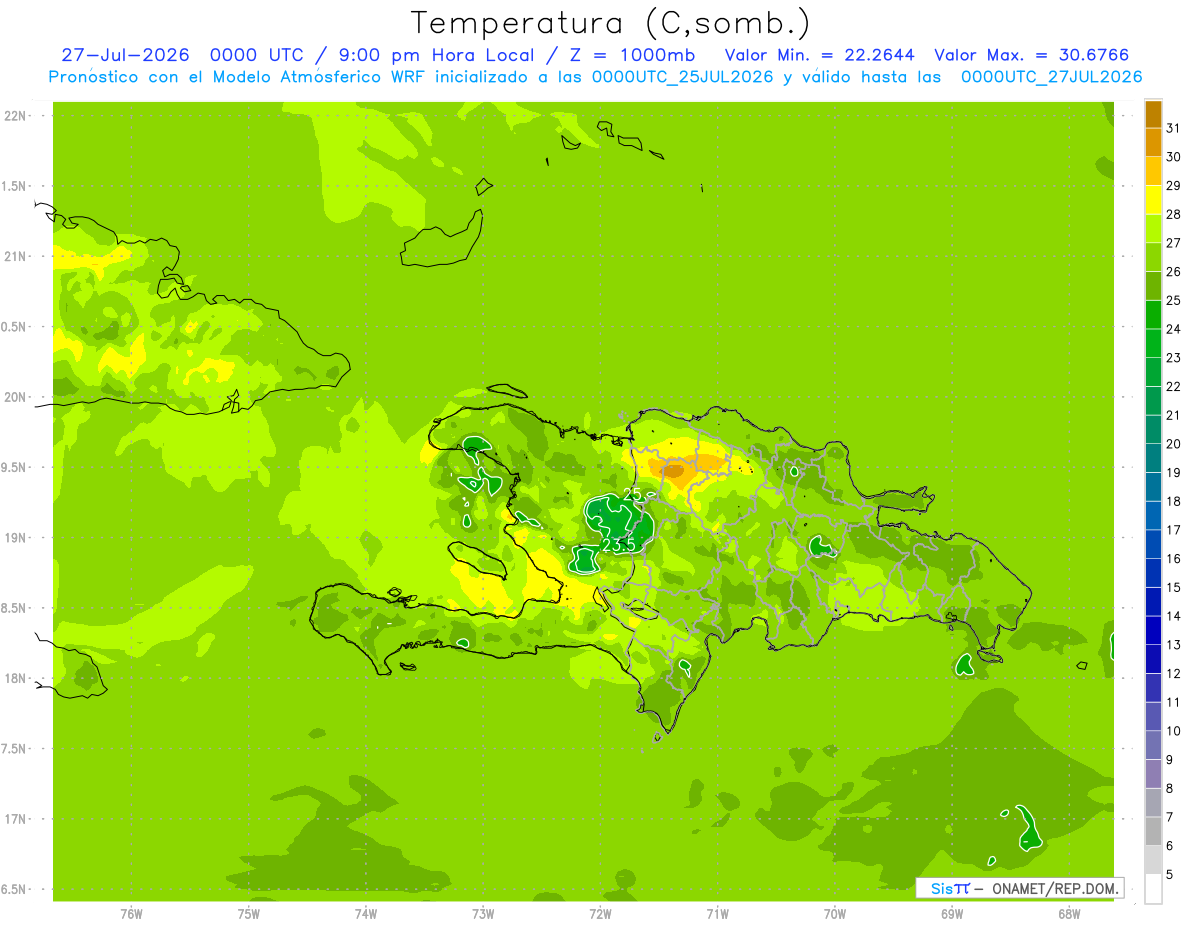Click the "13" color scale label
The image size is (1200, 927).
(x=1174, y=645)
